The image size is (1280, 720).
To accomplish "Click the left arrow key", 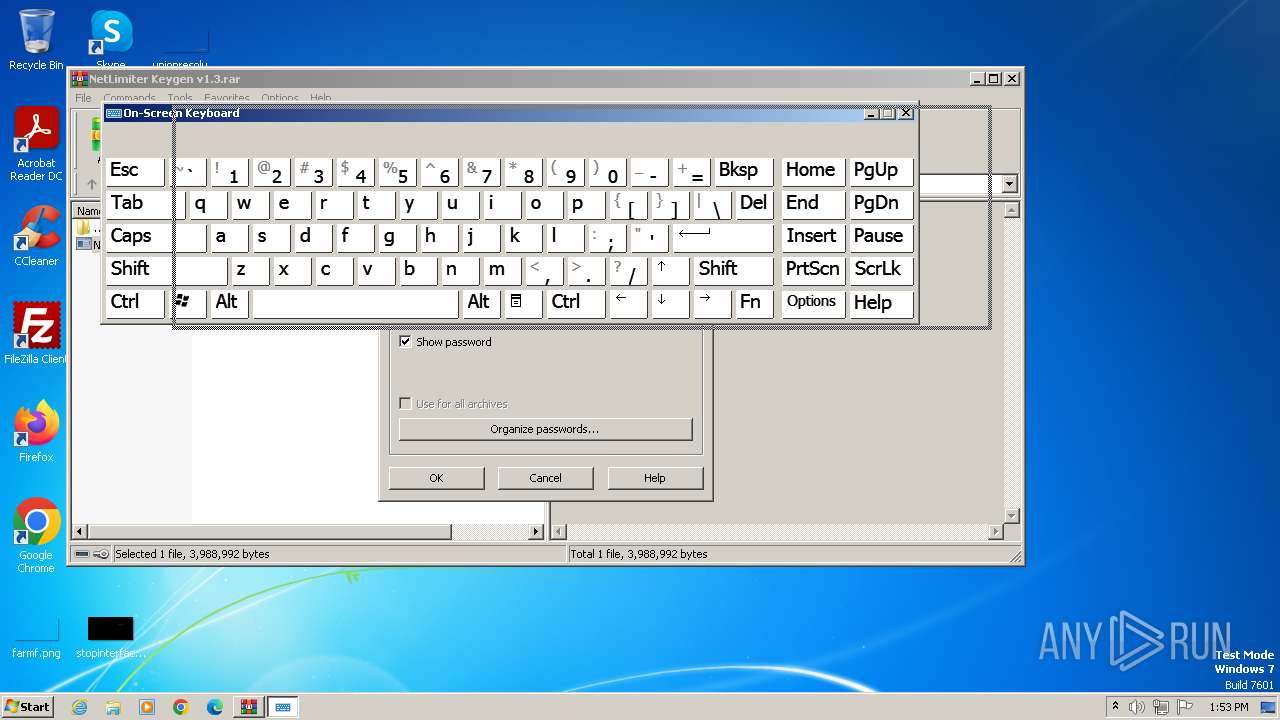I will tap(627, 303).
